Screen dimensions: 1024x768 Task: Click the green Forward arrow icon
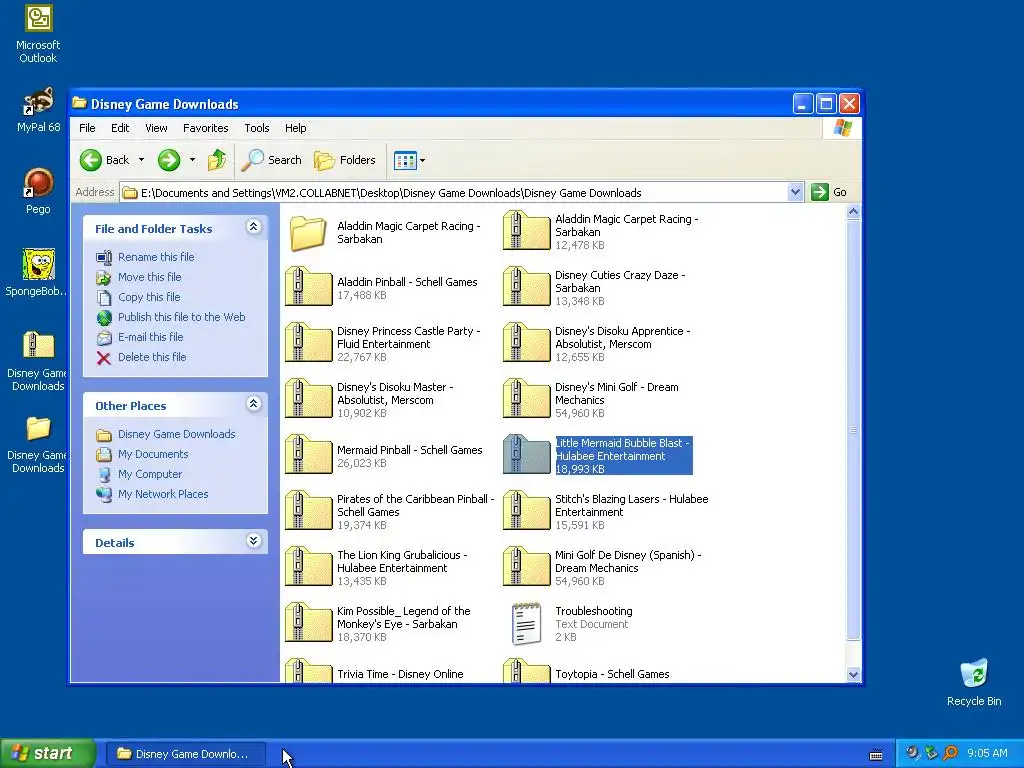pos(168,160)
